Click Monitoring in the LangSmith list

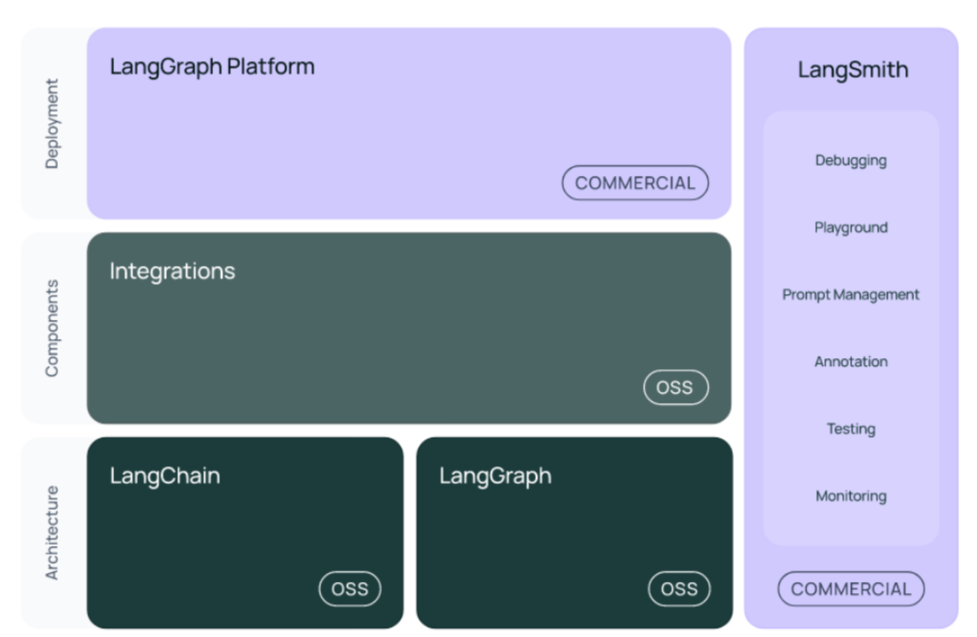pyautogui.click(x=851, y=496)
